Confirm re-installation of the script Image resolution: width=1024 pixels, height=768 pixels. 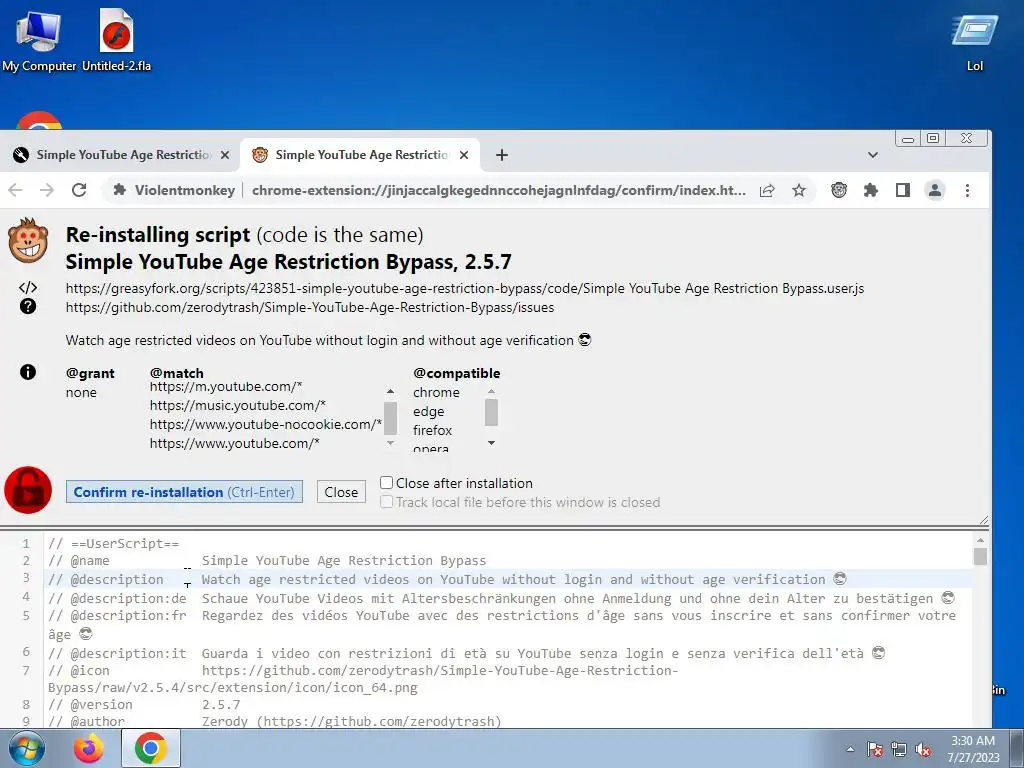point(184,492)
